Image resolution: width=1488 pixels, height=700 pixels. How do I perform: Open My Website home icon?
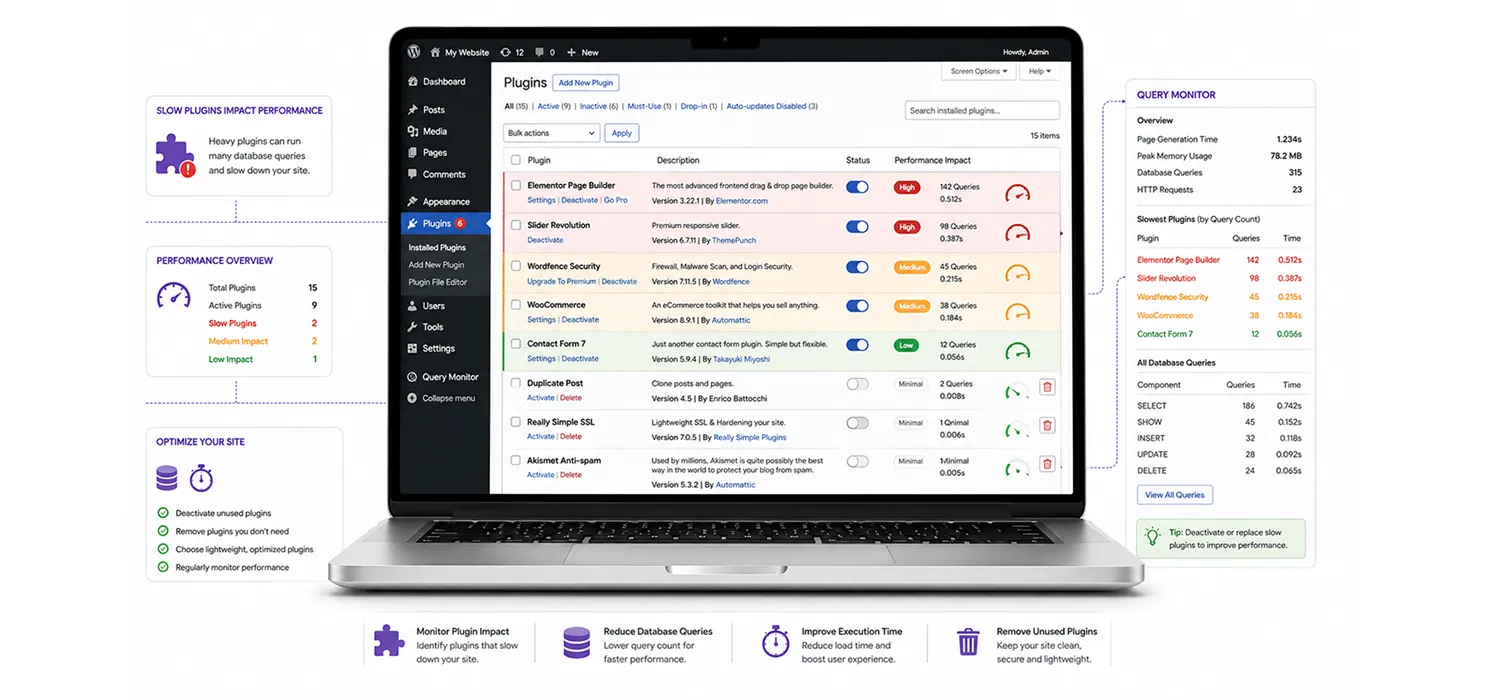pyautogui.click(x=435, y=52)
